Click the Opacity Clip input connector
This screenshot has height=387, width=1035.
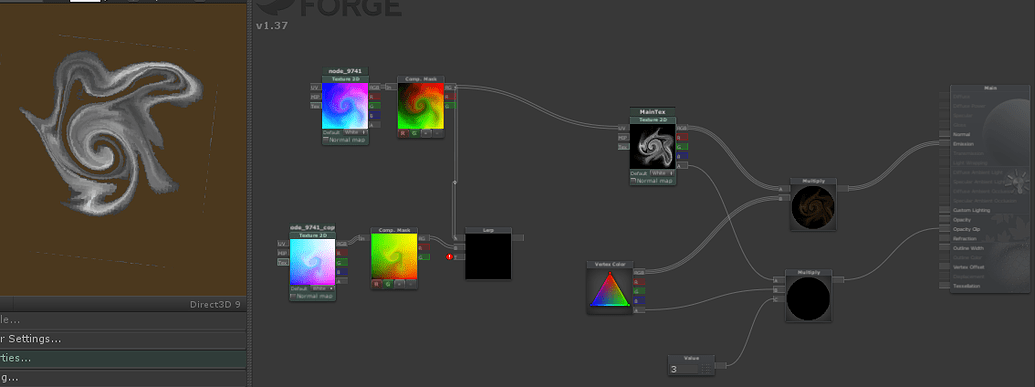click(944, 229)
